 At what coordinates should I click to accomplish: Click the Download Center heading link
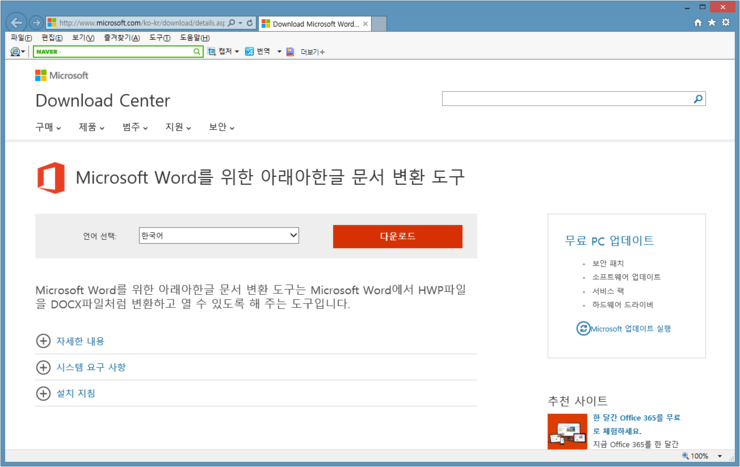[102, 100]
